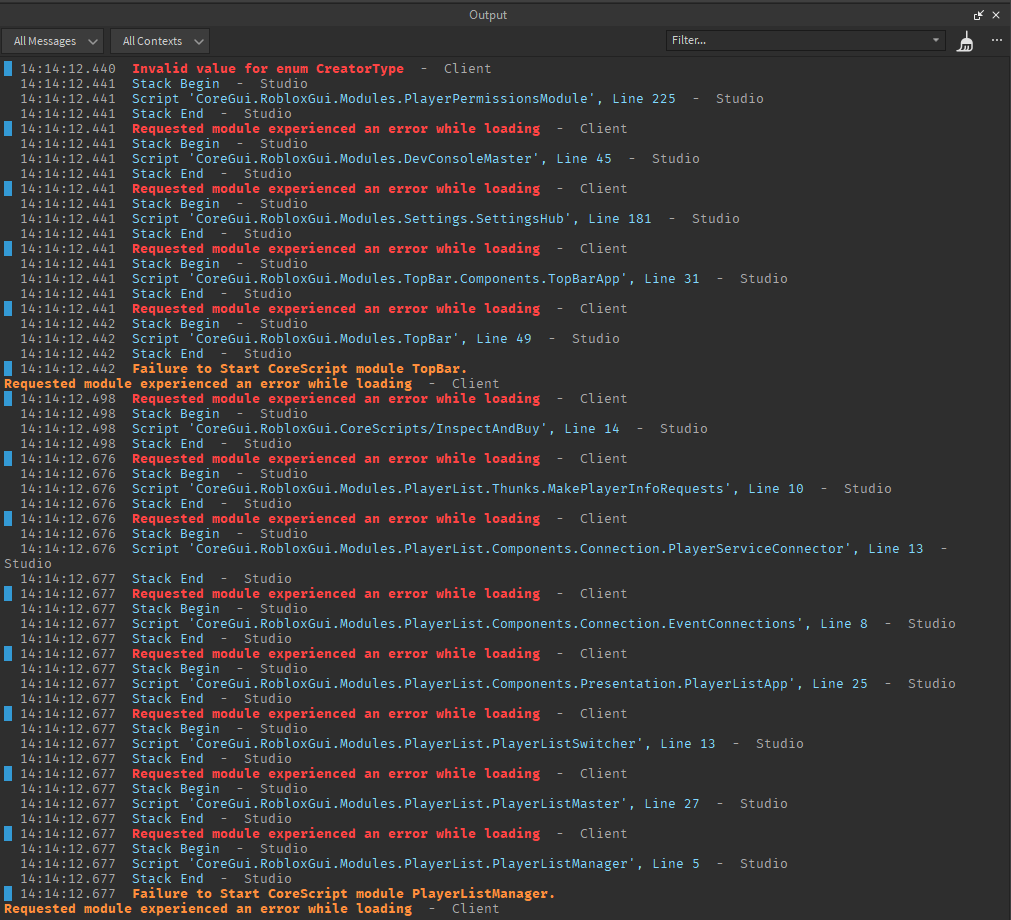Select the PlayerListSwitcher Line 13 script entry

[x=424, y=743]
